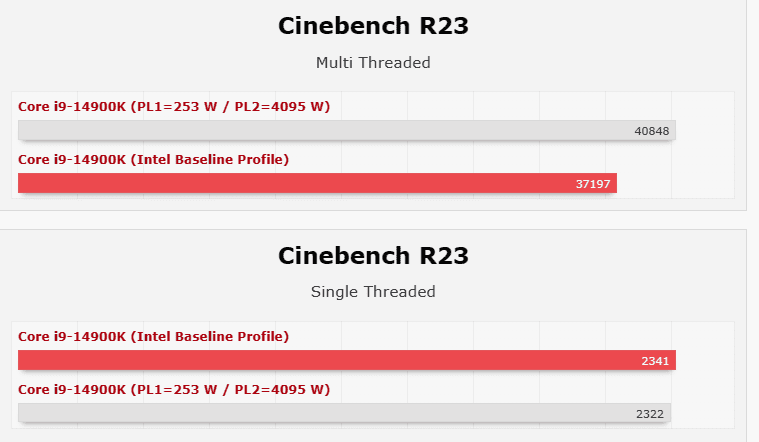Open PL1=253 W label in Single Threaded chart
759x442 pixels.
click(174, 389)
